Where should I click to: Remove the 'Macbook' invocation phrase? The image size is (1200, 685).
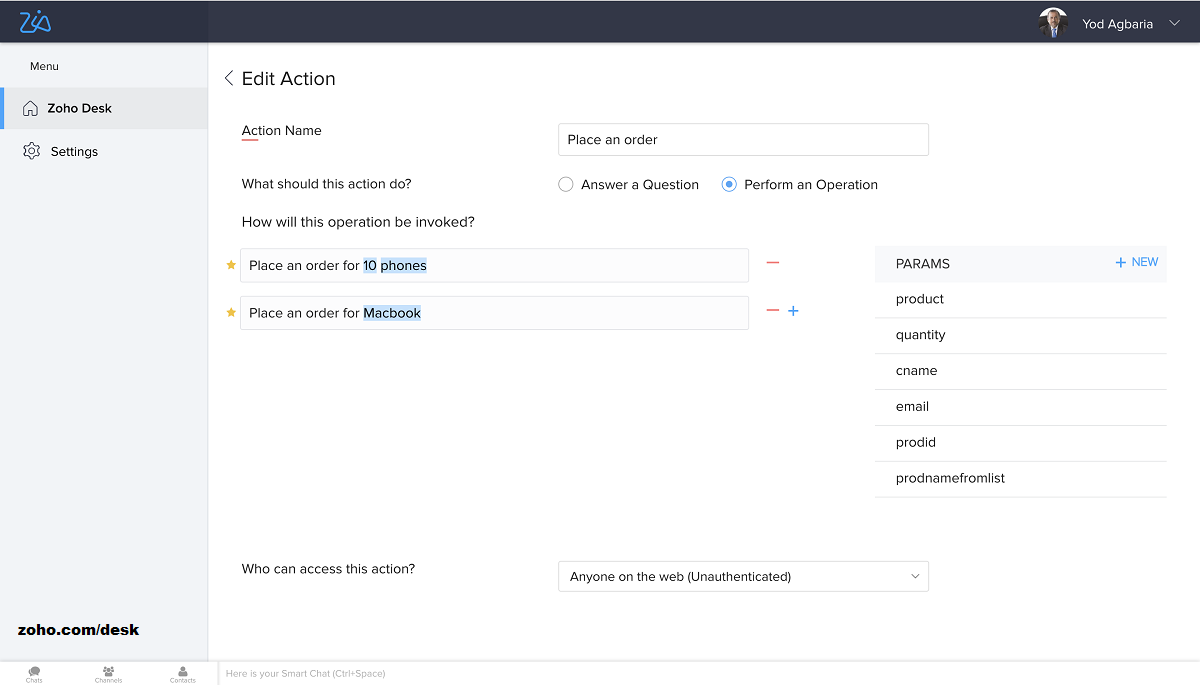(772, 311)
